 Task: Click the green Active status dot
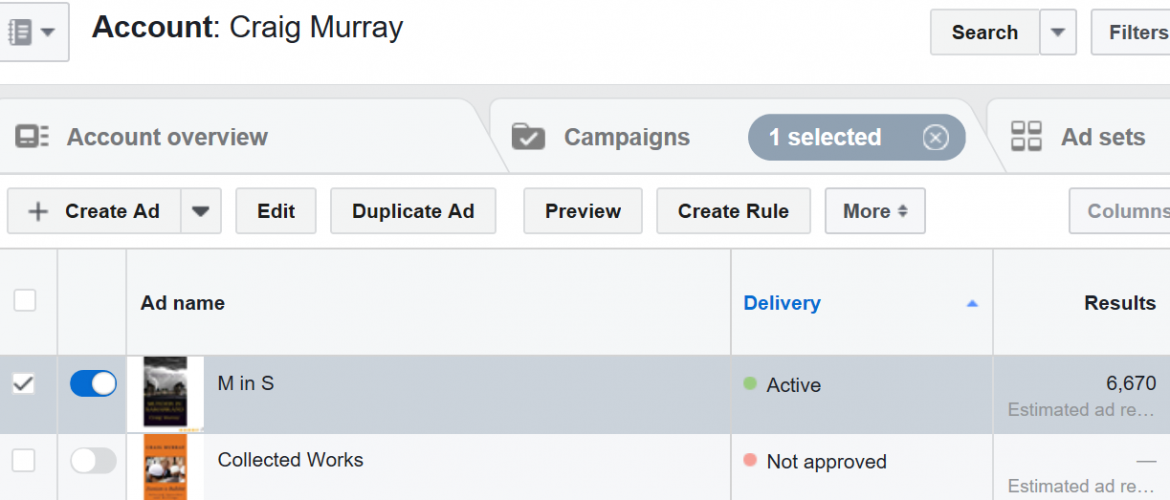[x=750, y=384]
